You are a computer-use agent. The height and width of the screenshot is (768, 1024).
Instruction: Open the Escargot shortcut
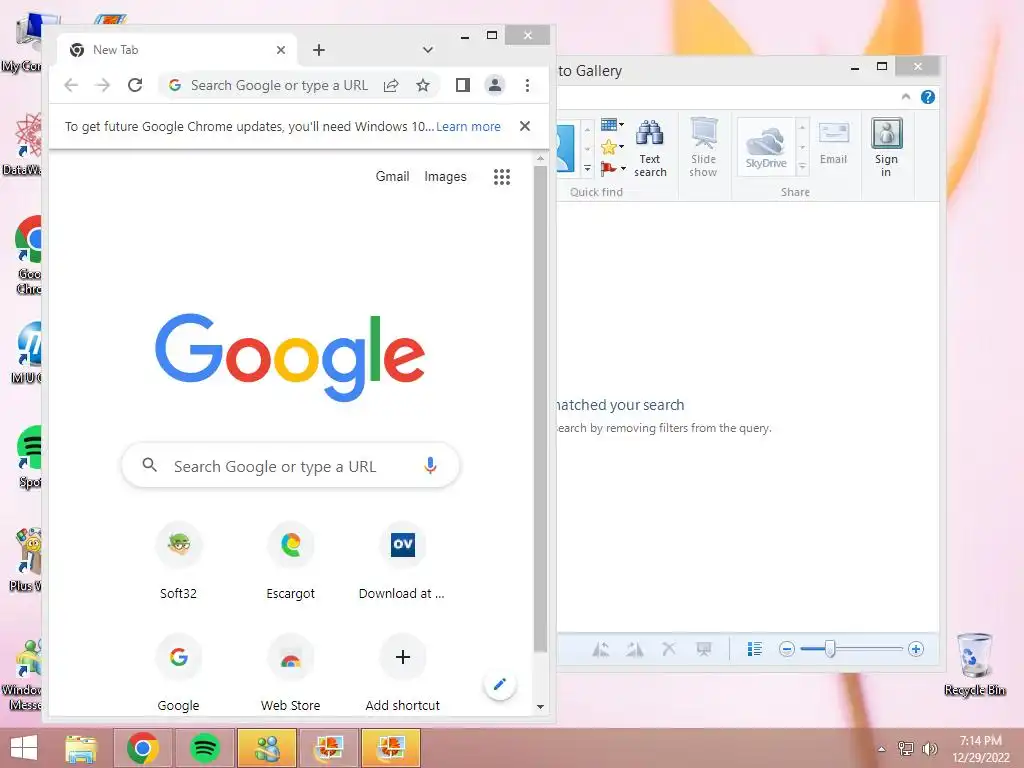coord(291,562)
